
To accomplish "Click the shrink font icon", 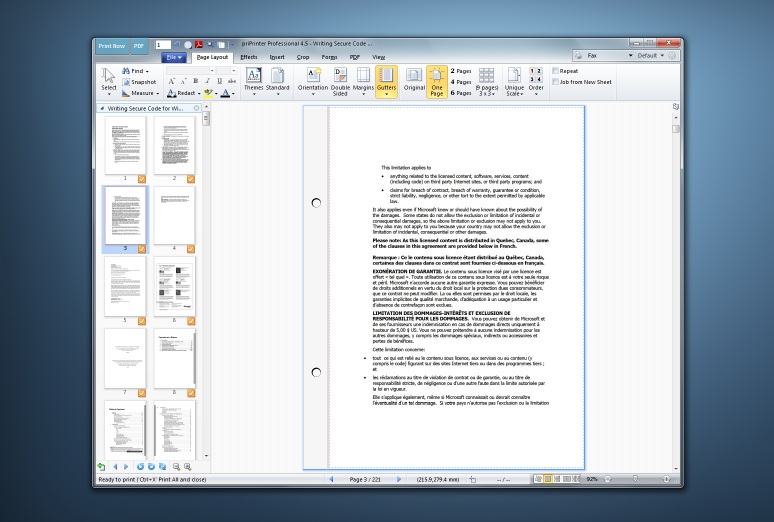I will click(184, 81).
